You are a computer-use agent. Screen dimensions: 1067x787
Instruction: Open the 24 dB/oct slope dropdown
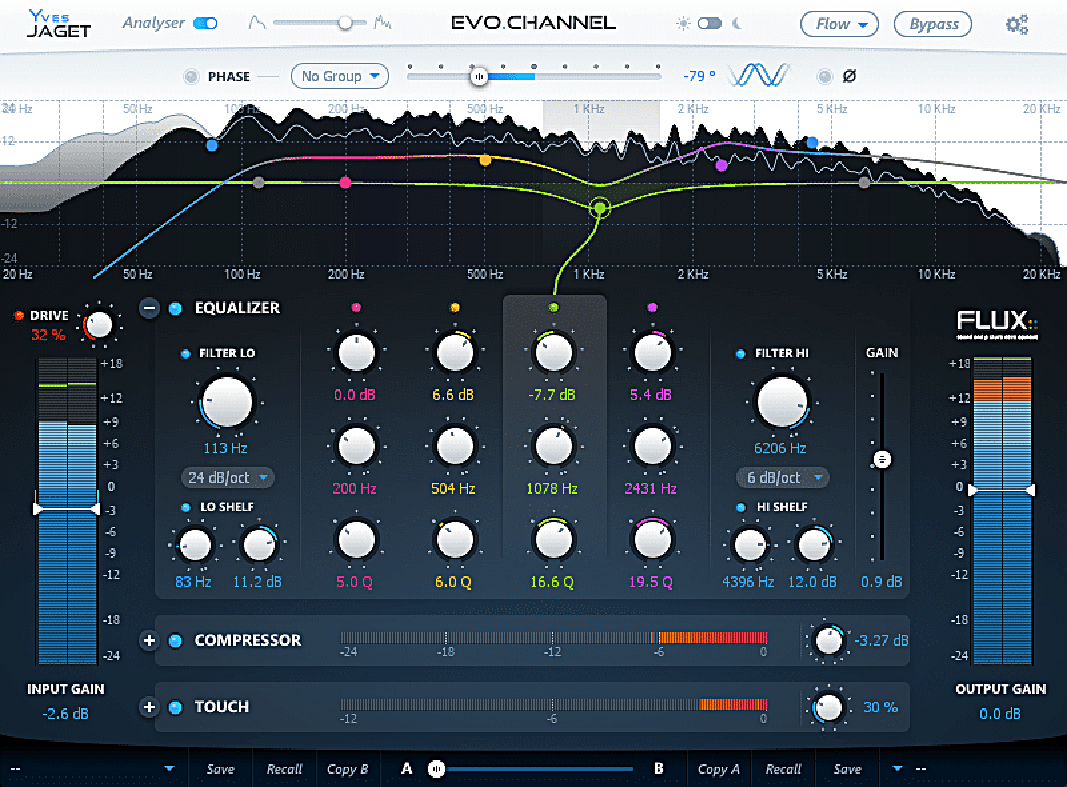[x=227, y=478]
